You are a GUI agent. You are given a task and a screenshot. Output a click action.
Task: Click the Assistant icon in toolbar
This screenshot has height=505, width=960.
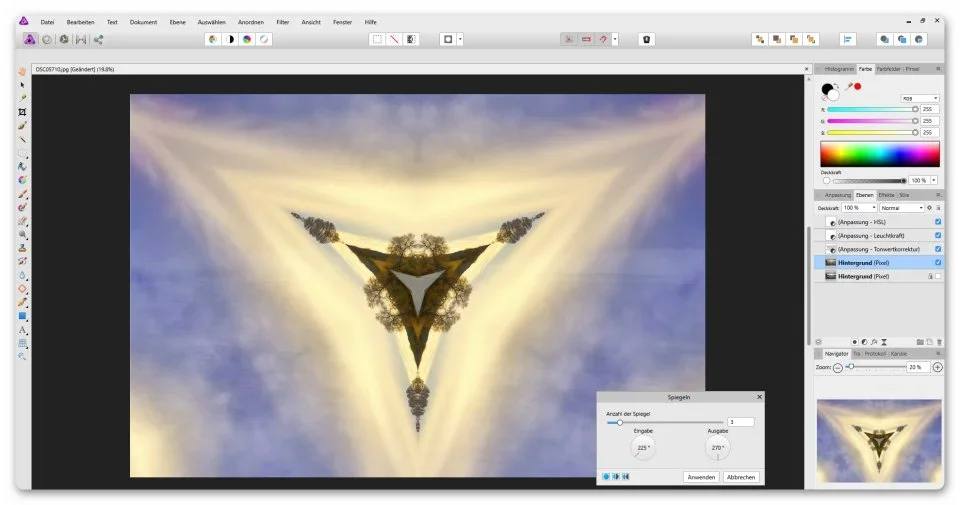point(647,39)
